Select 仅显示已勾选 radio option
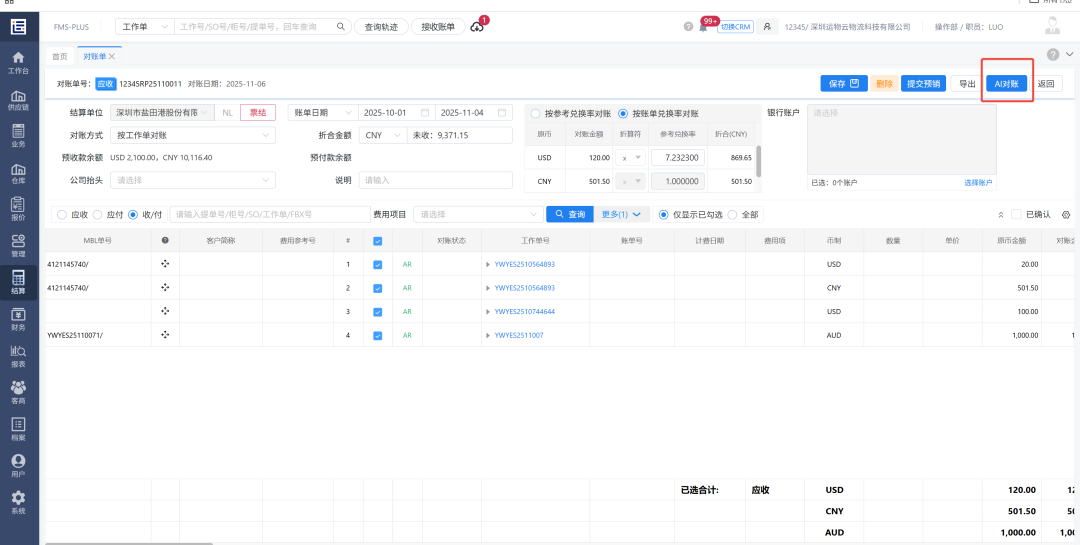1080x545 pixels. point(664,214)
